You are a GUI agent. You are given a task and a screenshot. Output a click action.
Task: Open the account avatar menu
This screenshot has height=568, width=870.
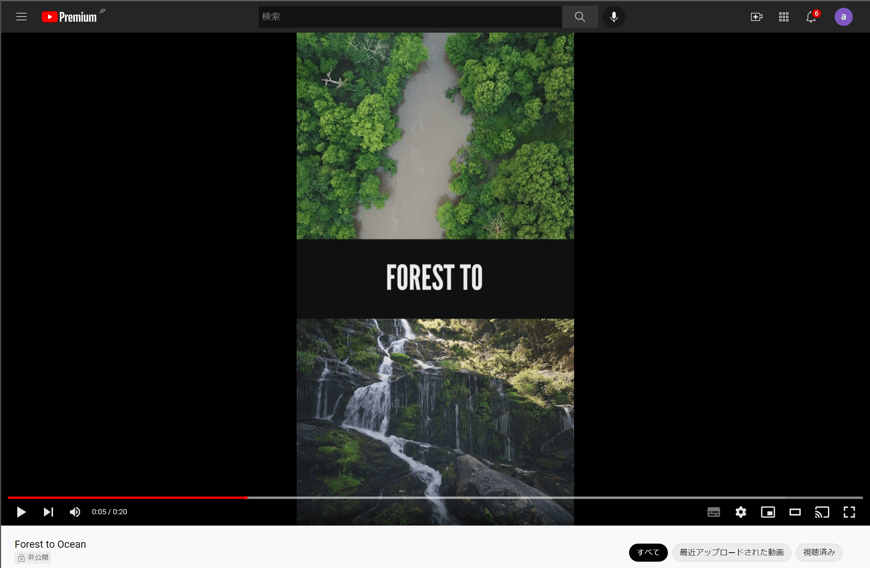843,17
